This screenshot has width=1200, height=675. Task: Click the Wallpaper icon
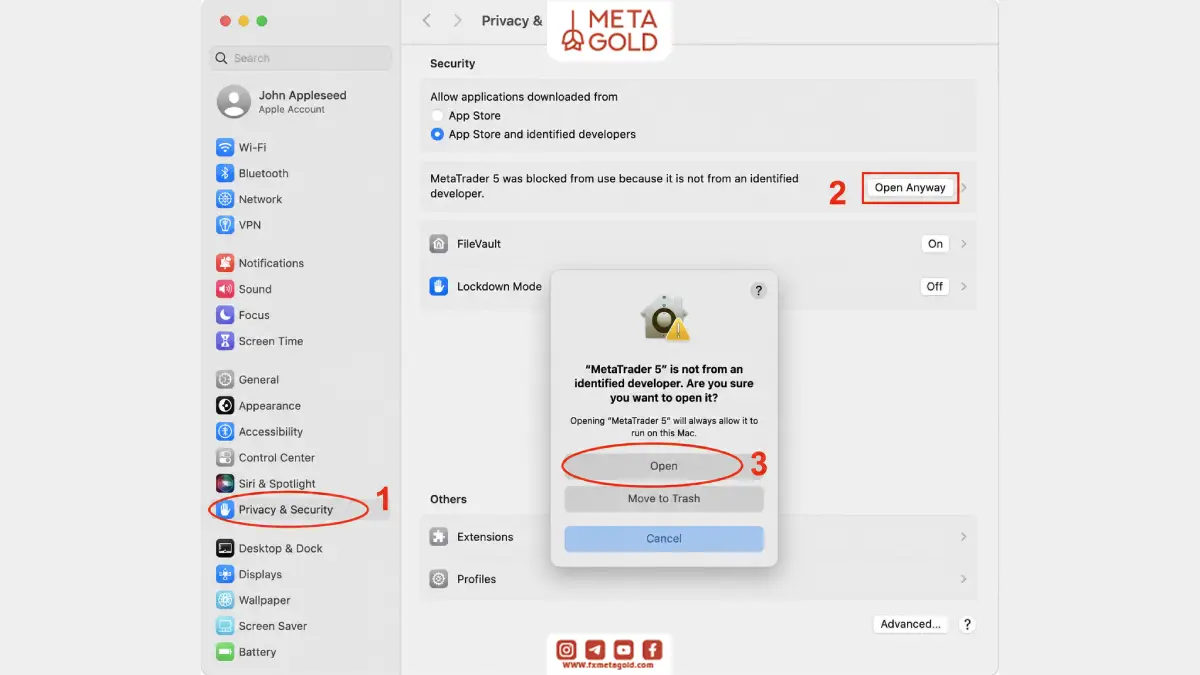[225, 600]
